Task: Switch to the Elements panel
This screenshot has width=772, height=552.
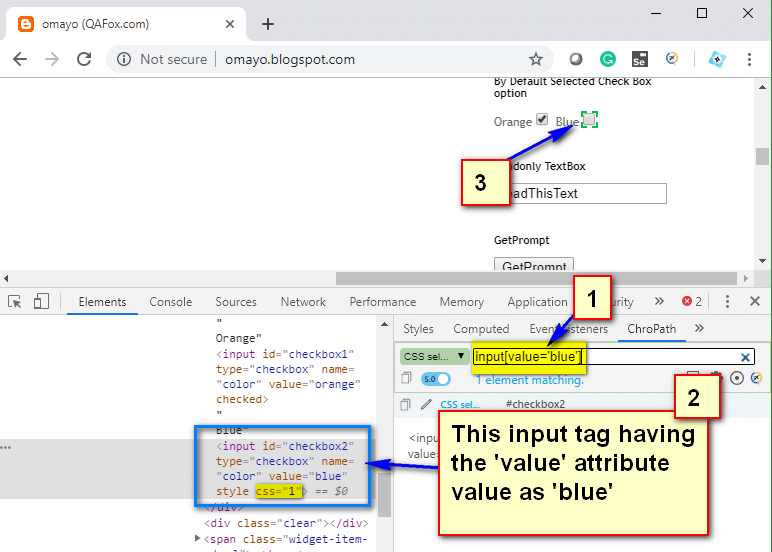Action: pos(102,302)
